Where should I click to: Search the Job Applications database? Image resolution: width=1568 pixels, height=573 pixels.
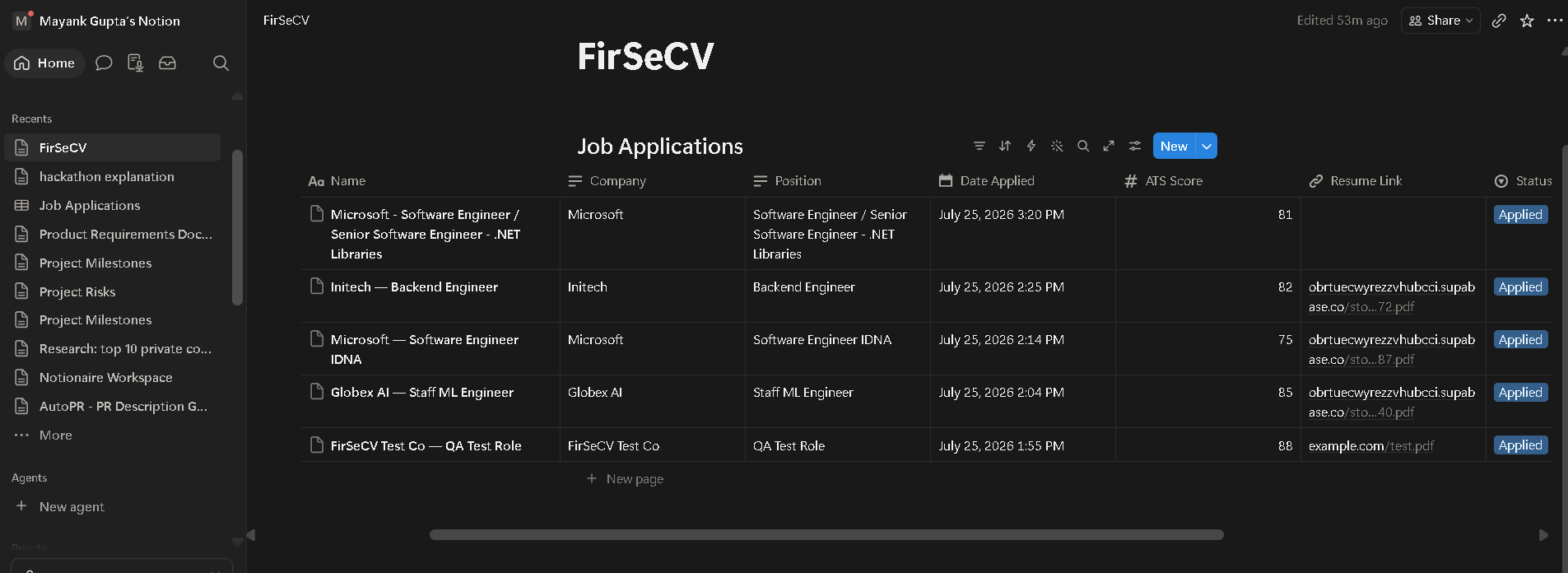tap(1083, 146)
